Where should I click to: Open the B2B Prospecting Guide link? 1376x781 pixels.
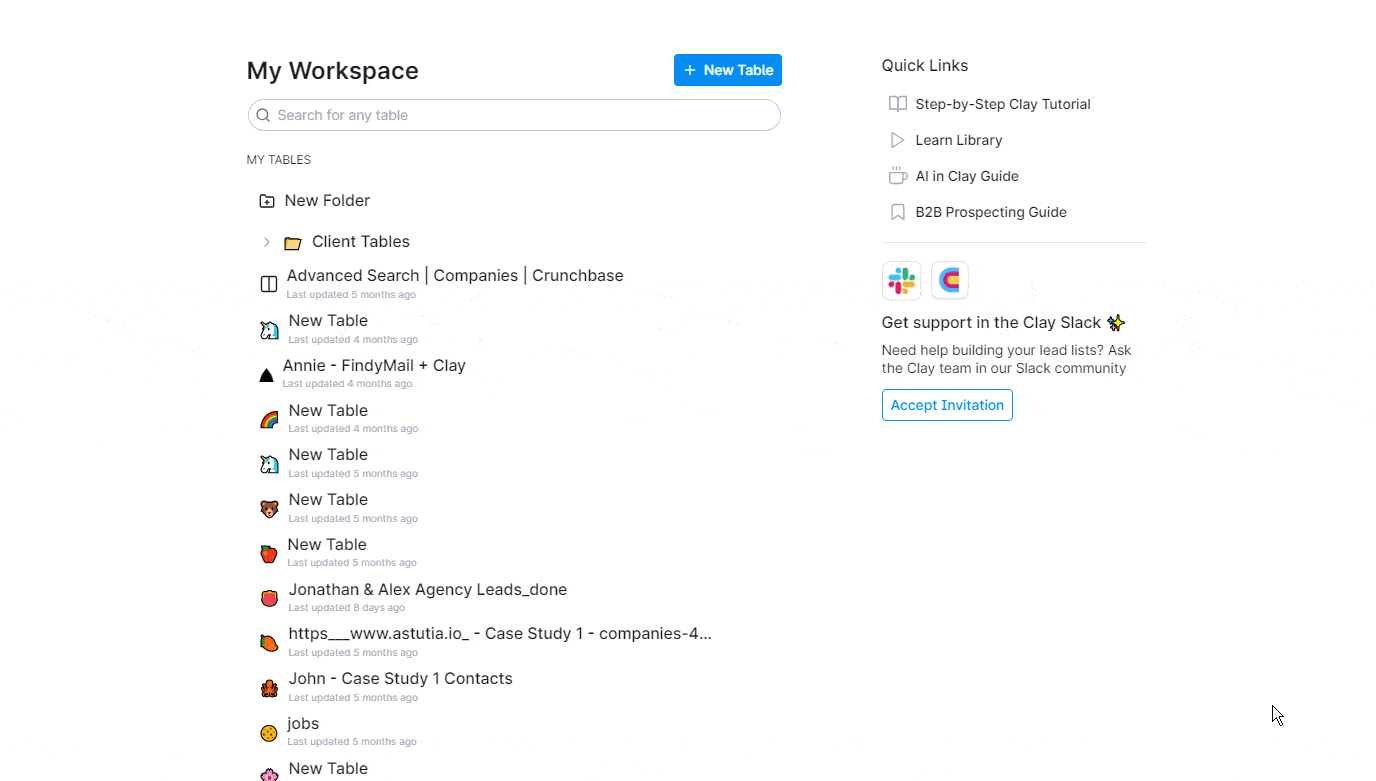991,212
